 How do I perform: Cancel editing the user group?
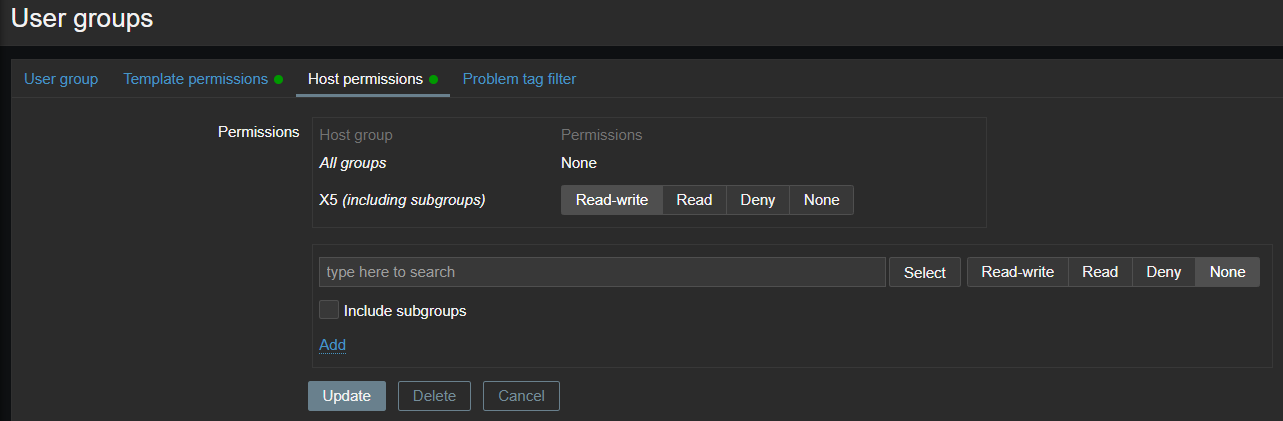coord(521,396)
